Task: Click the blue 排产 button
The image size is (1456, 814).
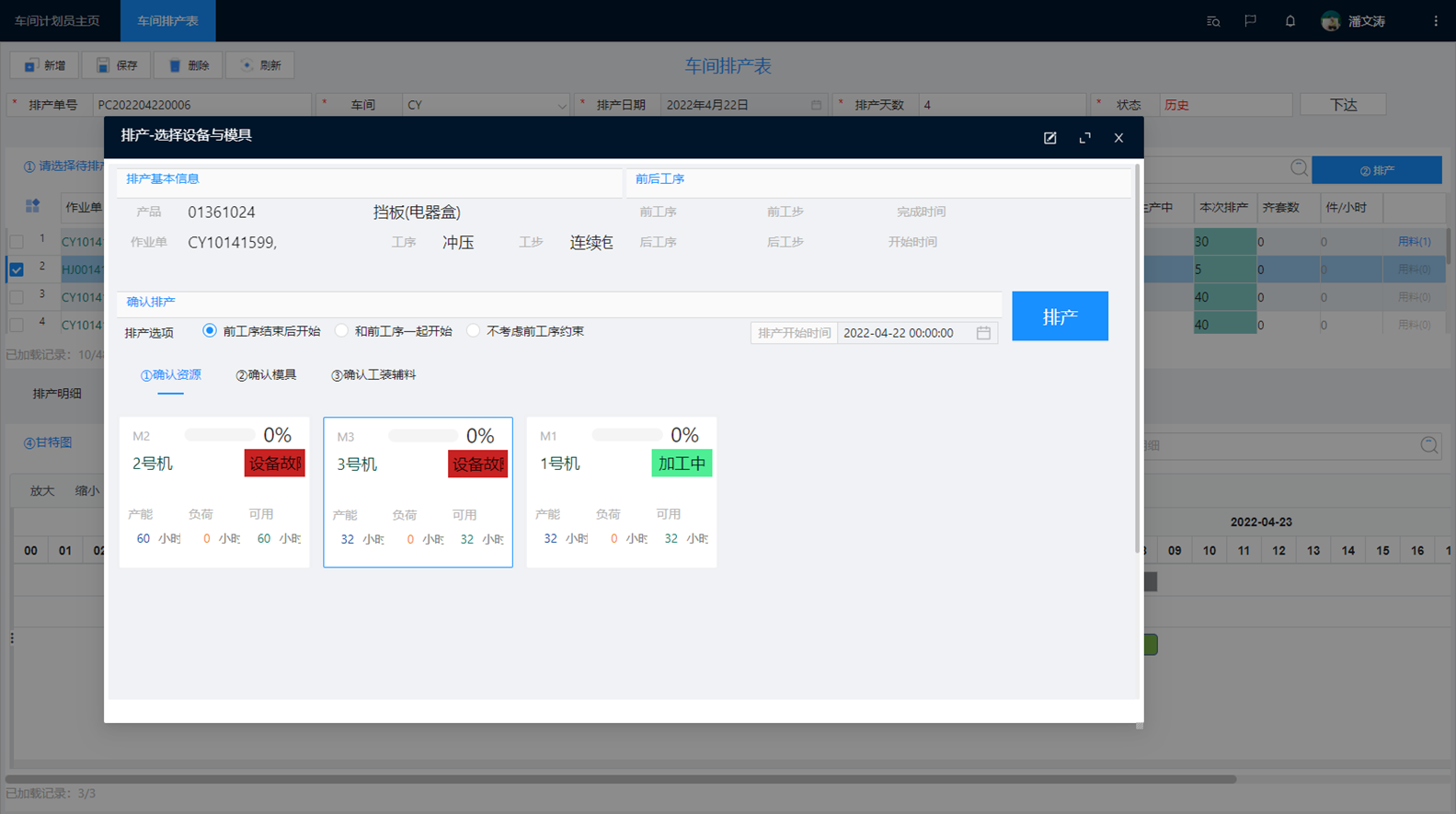Action: click(x=1060, y=316)
